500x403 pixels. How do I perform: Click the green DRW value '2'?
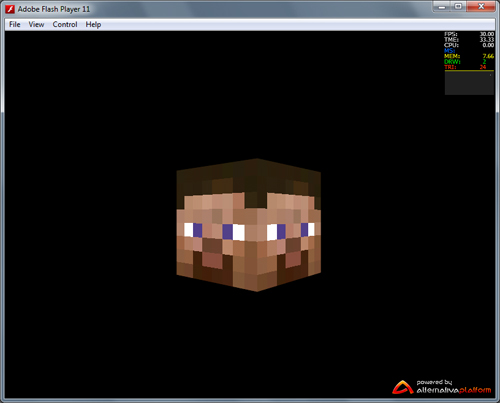coord(484,62)
